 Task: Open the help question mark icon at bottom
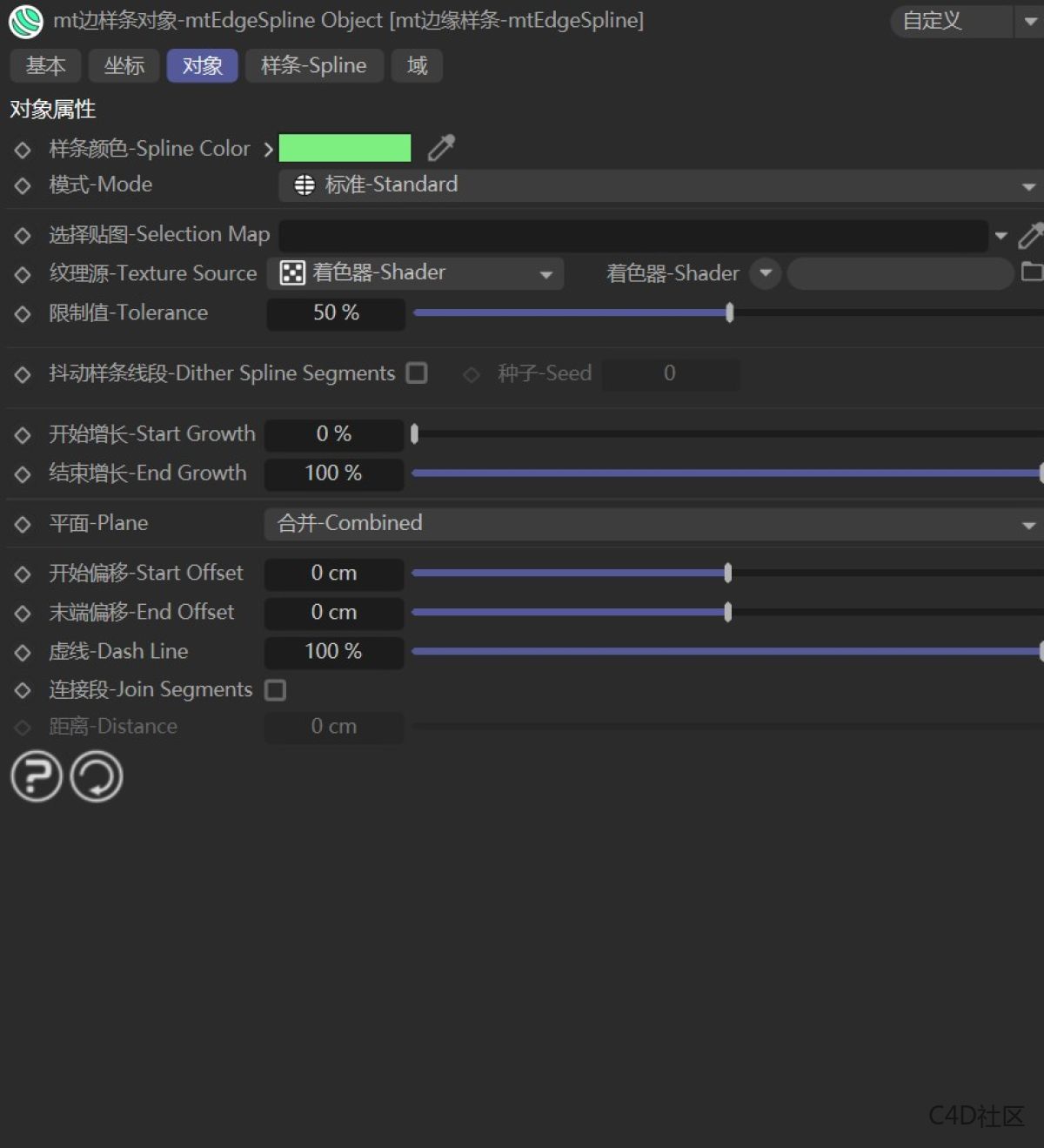[36, 775]
